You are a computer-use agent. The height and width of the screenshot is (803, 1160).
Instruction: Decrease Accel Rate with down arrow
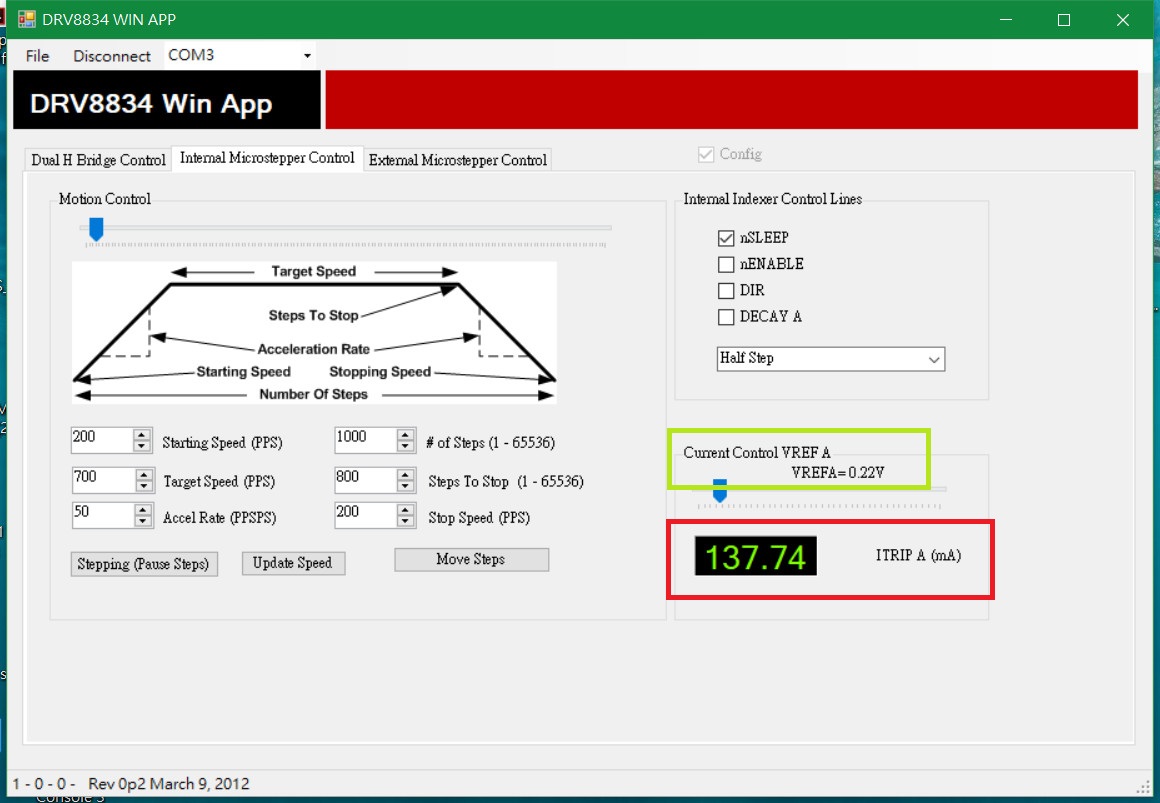(143, 521)
